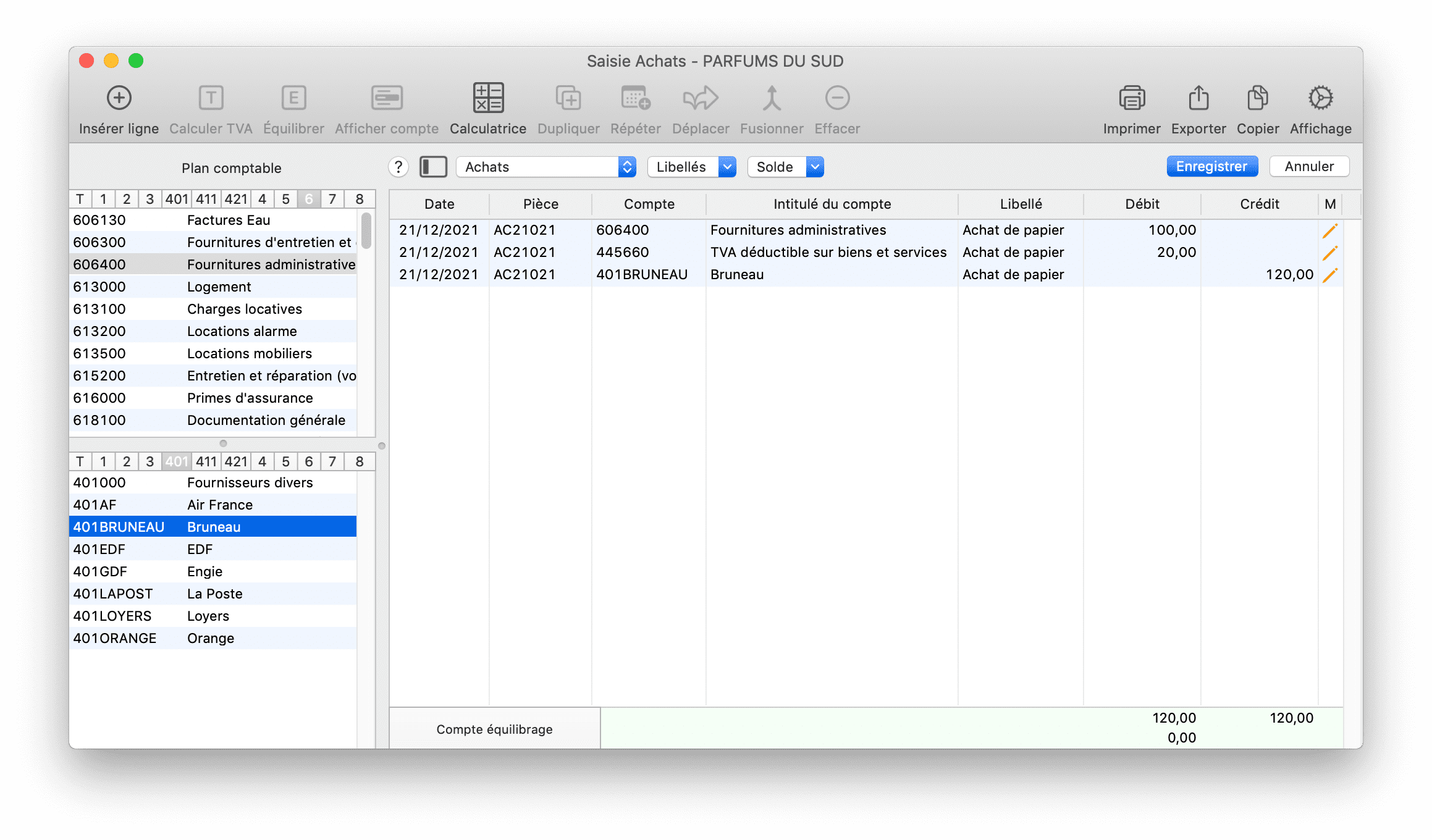1432x840 pixels.
Task: Open the Affichage gear settings
Action: 1320,98
